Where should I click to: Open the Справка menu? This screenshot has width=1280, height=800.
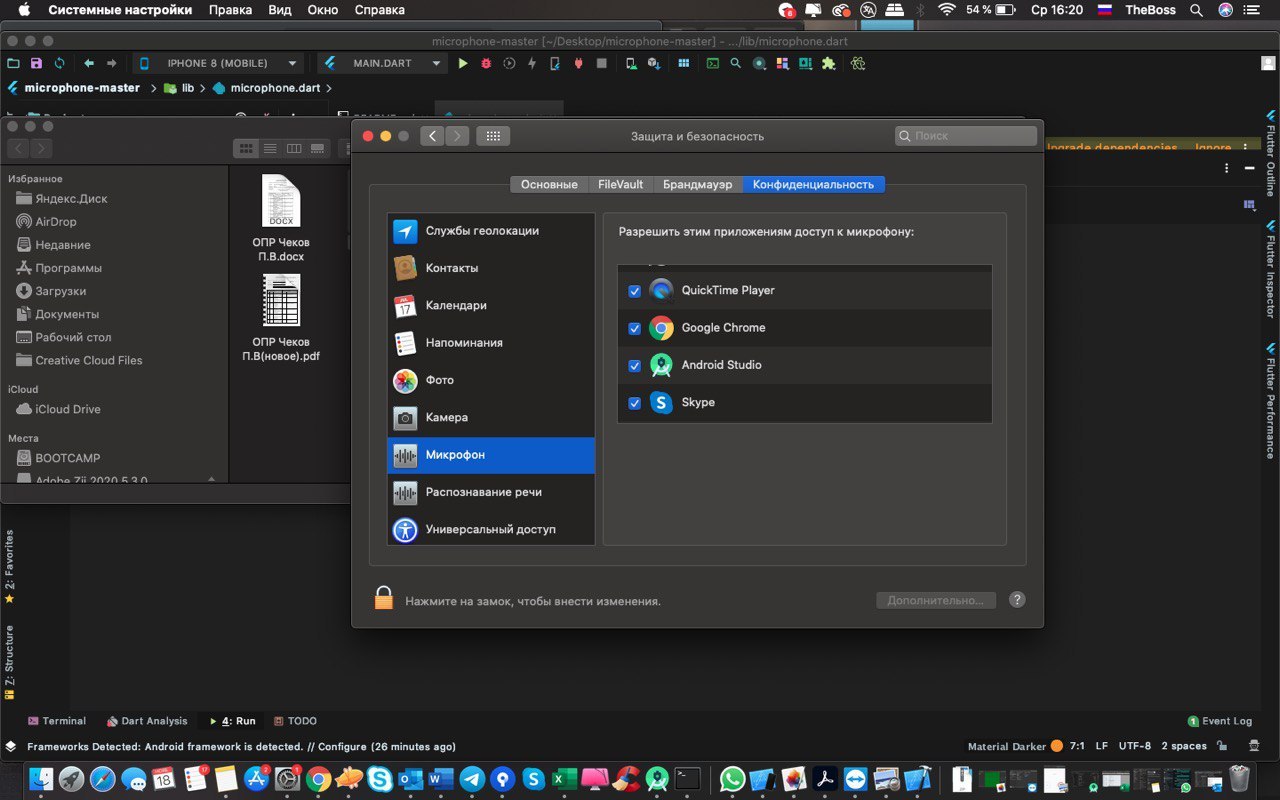coord(380,10)
